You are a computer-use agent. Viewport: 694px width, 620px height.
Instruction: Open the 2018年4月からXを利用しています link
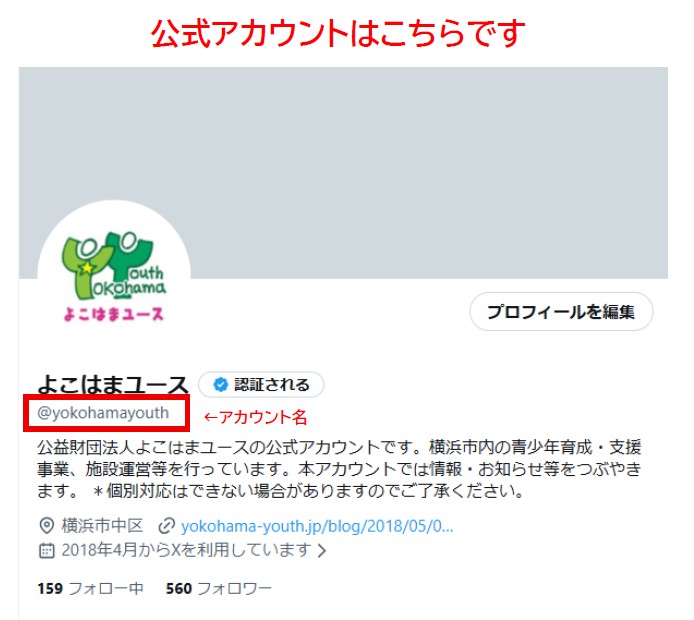coord(186,550)
